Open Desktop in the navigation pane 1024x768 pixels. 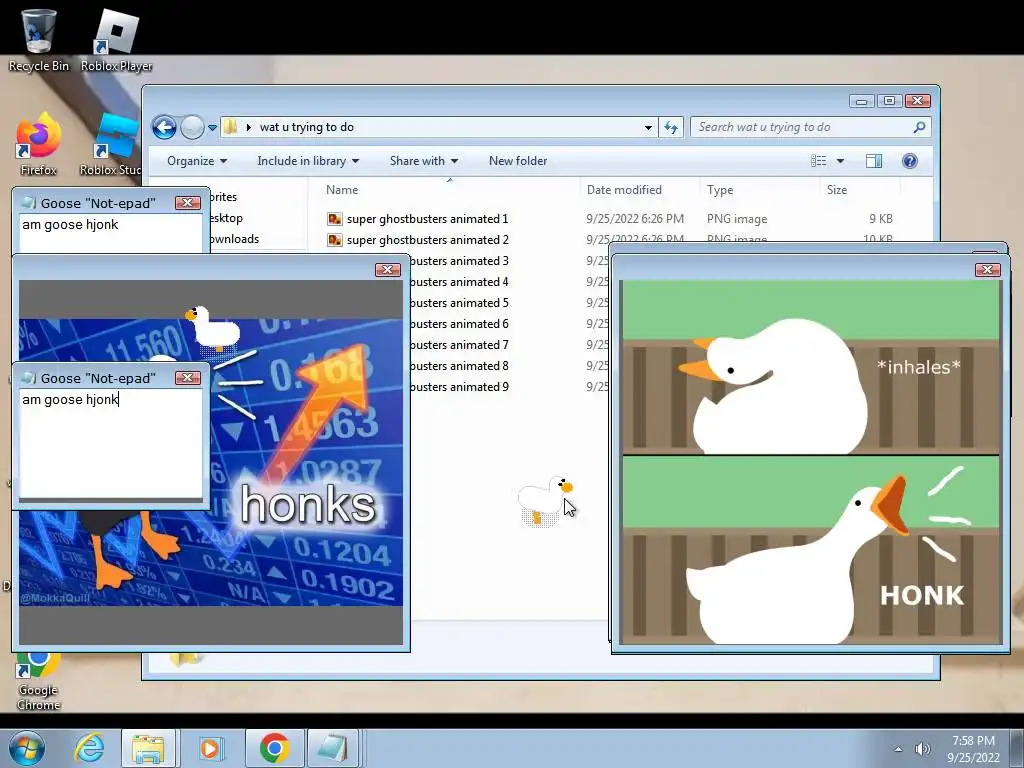[227, 218]
